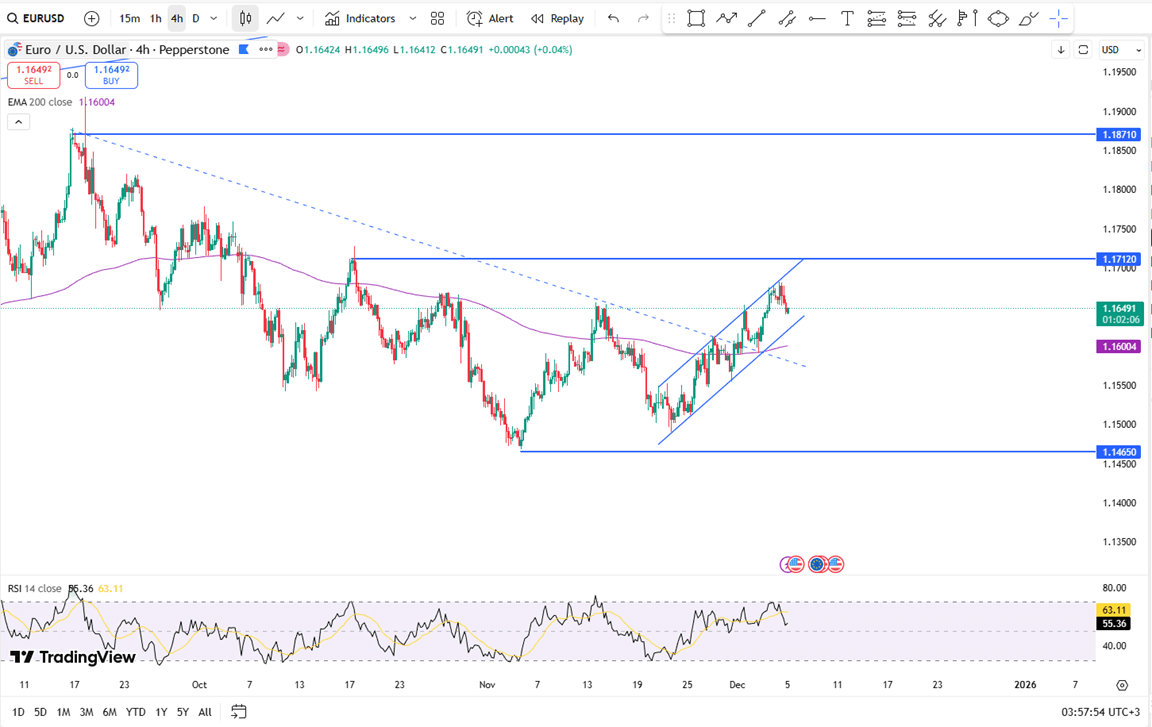Set chart range to 3M

86,712
